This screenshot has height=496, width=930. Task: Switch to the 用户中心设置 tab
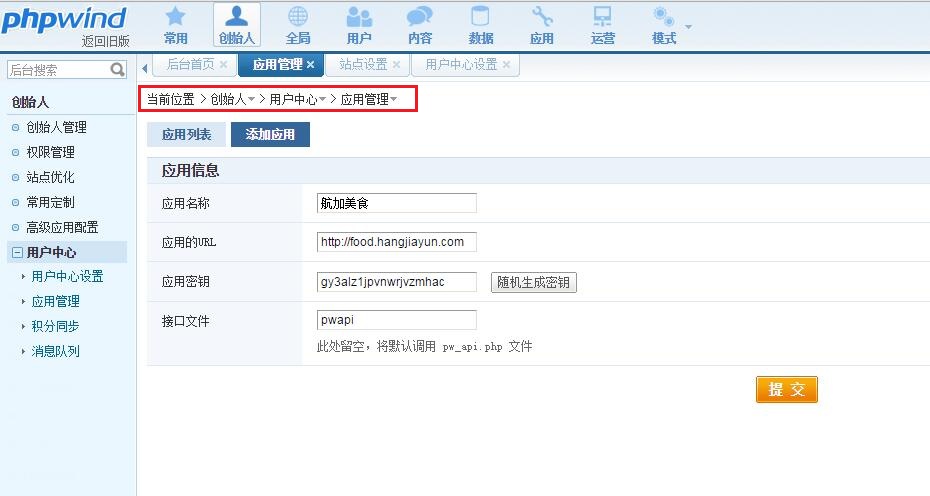coord(461,64)
